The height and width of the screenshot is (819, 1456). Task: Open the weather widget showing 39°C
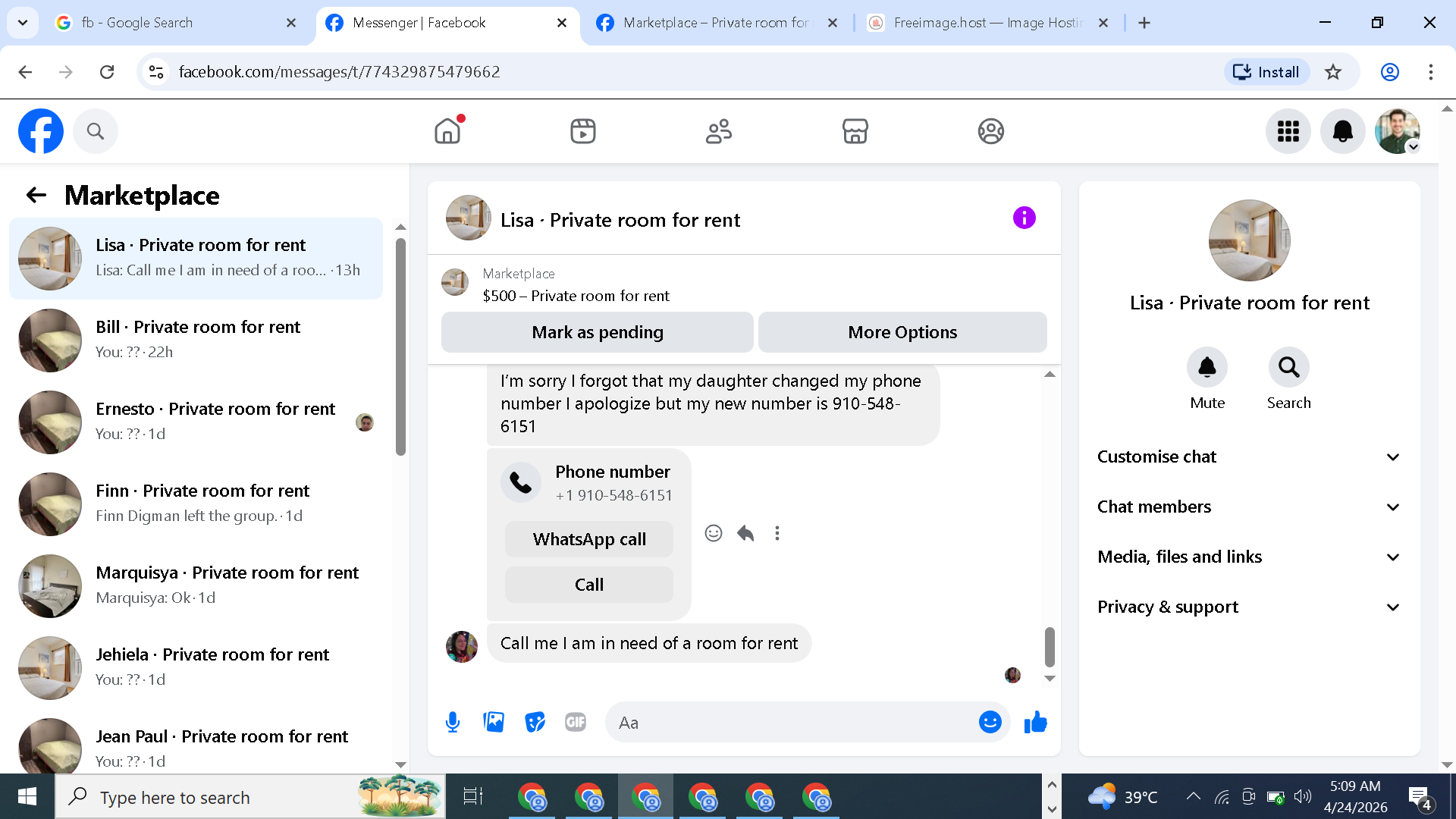[1123, 796]
